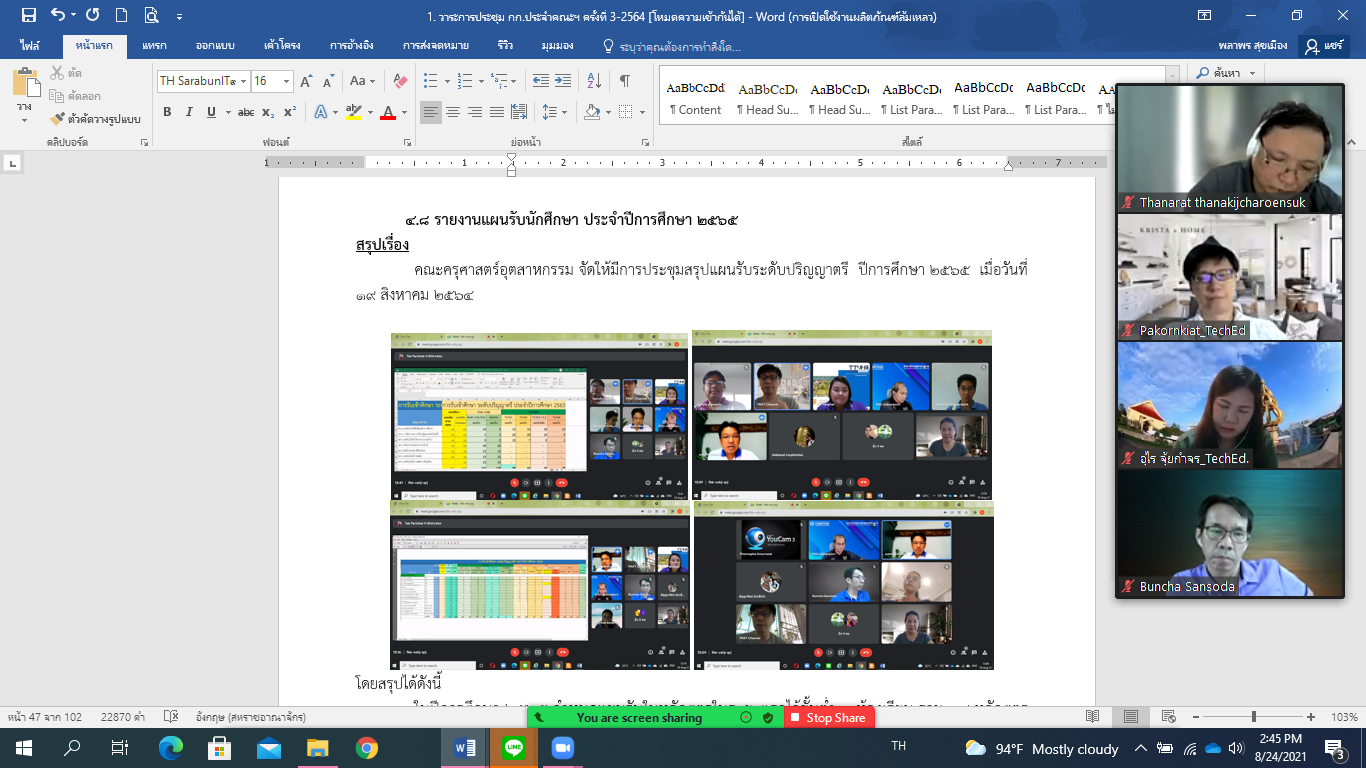The image size is (1366, 768).
Task: Switch to the เค้าโครง (Layout) tab
Action: coord(284,46)
